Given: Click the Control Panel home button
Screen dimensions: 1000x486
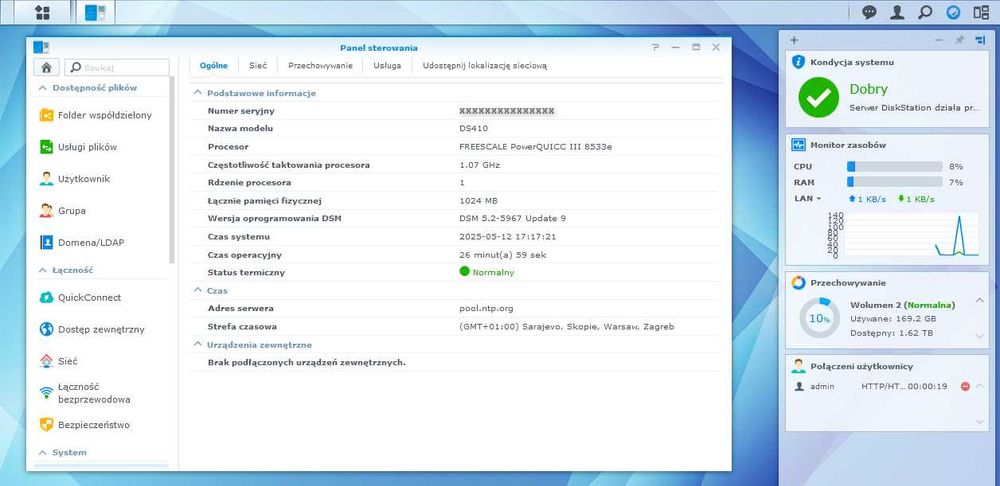Looking at the screenshot, I should coord(47,67).
